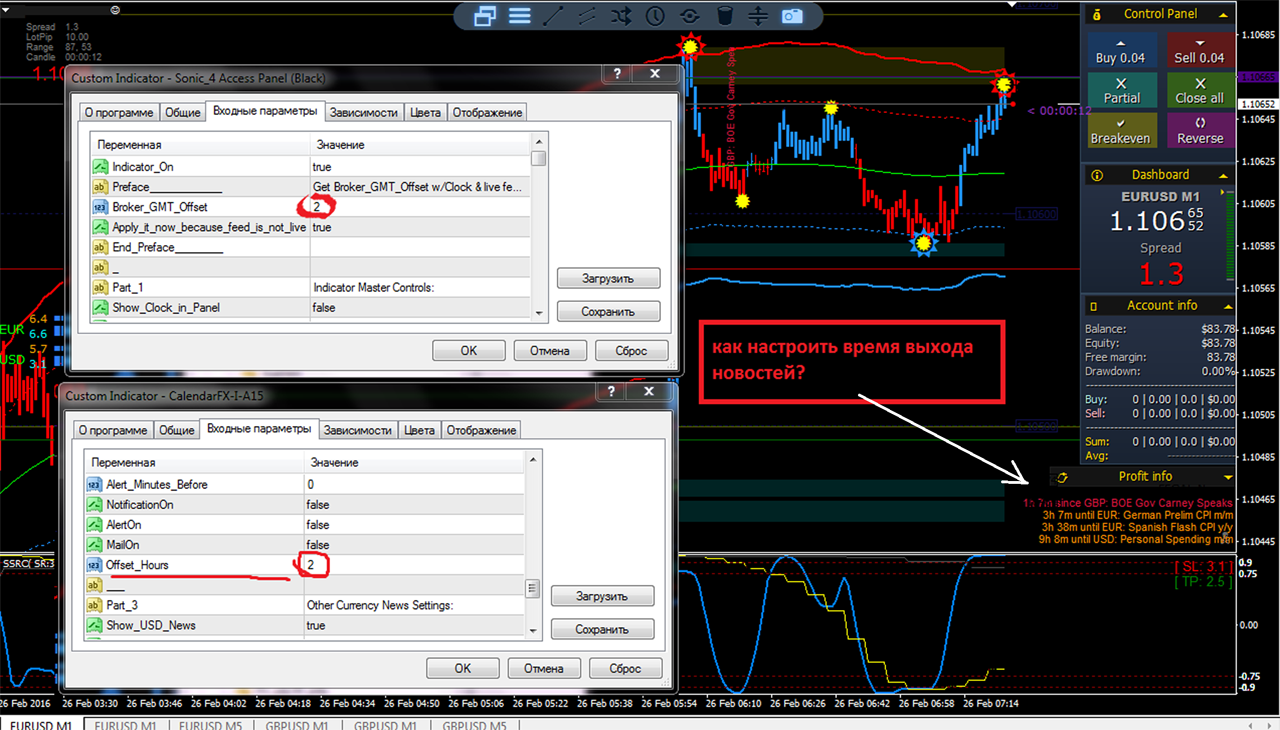Select the MailOn false value

(414, 545)
